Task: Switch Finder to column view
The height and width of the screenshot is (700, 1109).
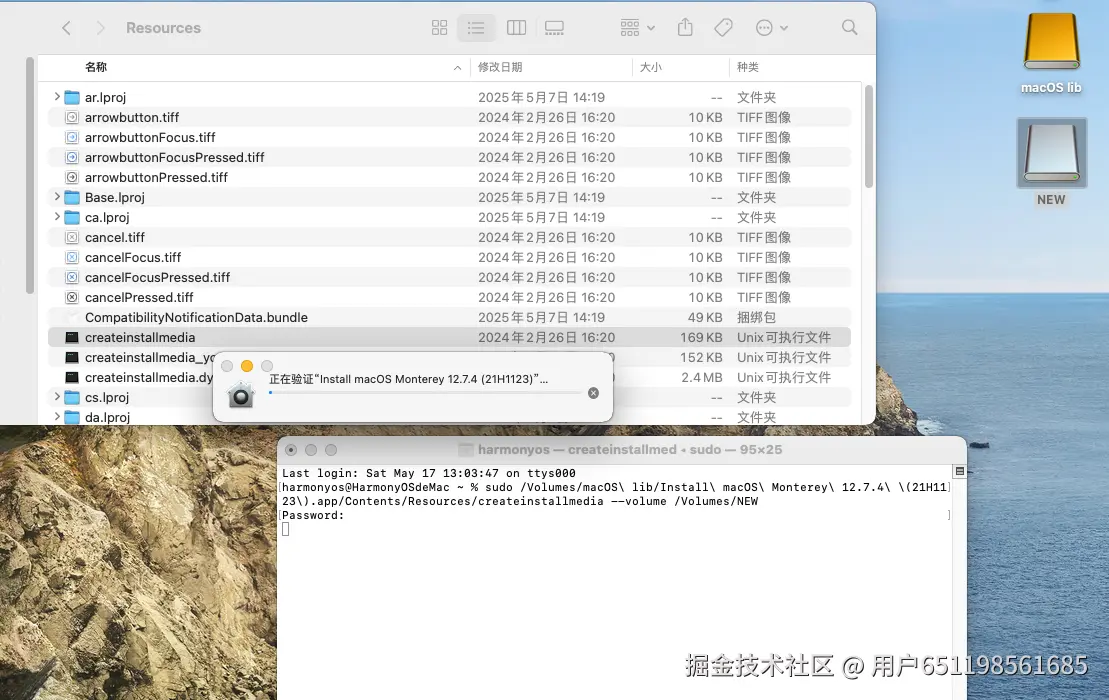Action: click(516, 28)
